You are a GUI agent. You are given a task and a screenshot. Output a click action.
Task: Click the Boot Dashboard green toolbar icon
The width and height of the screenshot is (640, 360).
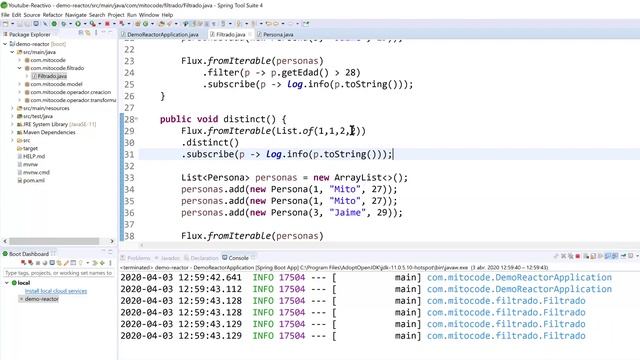(x=54, y=24)
